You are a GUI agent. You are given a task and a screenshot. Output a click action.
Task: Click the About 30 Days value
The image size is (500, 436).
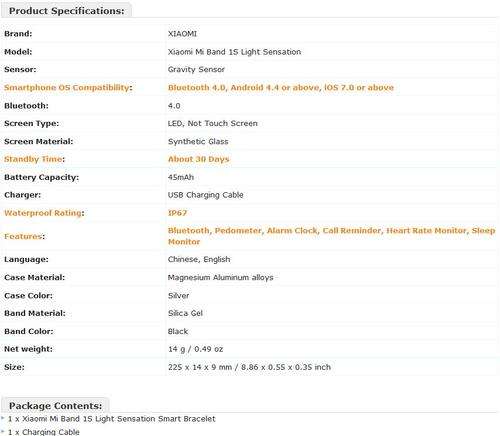(199, 159)
